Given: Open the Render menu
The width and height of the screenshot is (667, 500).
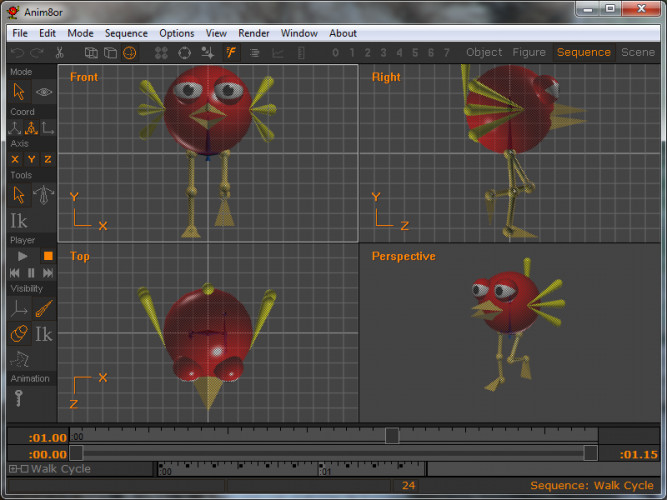Looking at the screenshot, I should [x=254, y=33].
